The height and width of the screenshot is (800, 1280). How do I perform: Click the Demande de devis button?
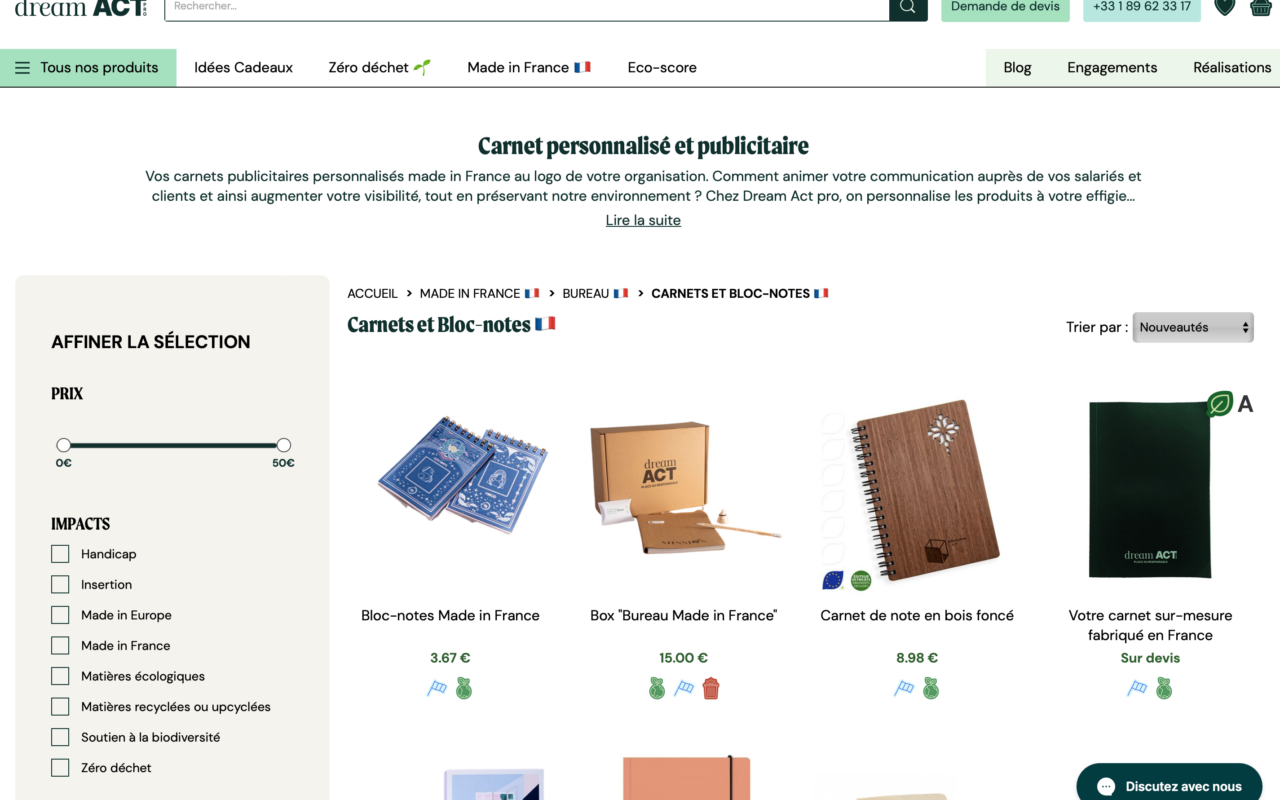(1005, 8)
